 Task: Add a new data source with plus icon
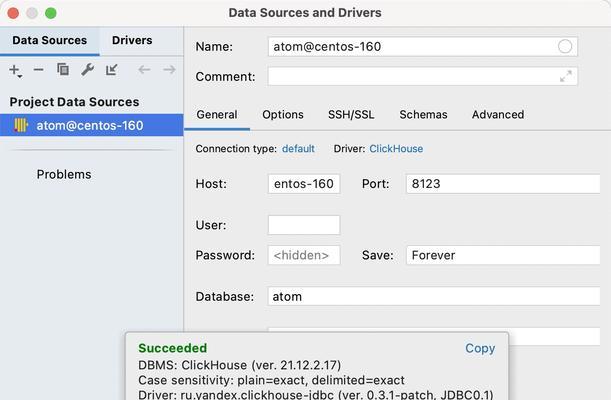tap(15, 70)
